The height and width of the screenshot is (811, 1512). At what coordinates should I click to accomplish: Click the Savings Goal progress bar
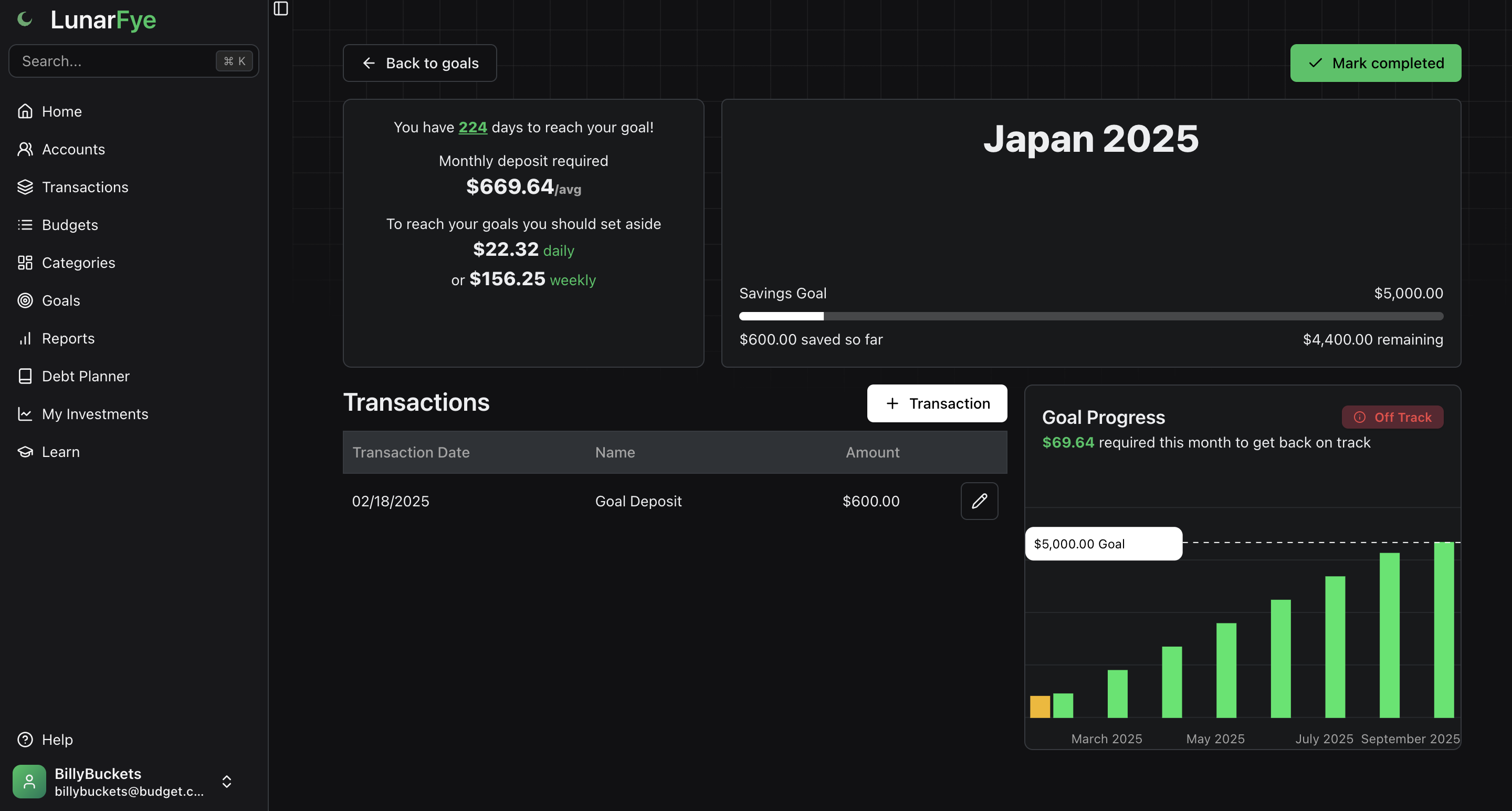click(x=1090, y=317)
